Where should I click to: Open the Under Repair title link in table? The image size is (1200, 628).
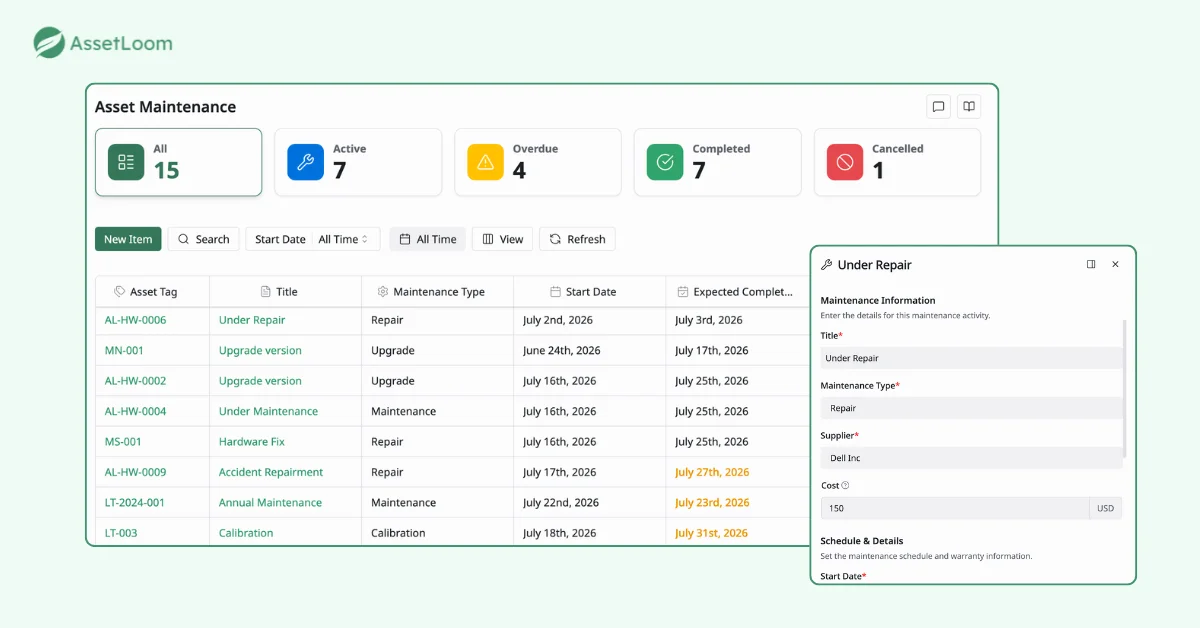click(x=252, y=320)
